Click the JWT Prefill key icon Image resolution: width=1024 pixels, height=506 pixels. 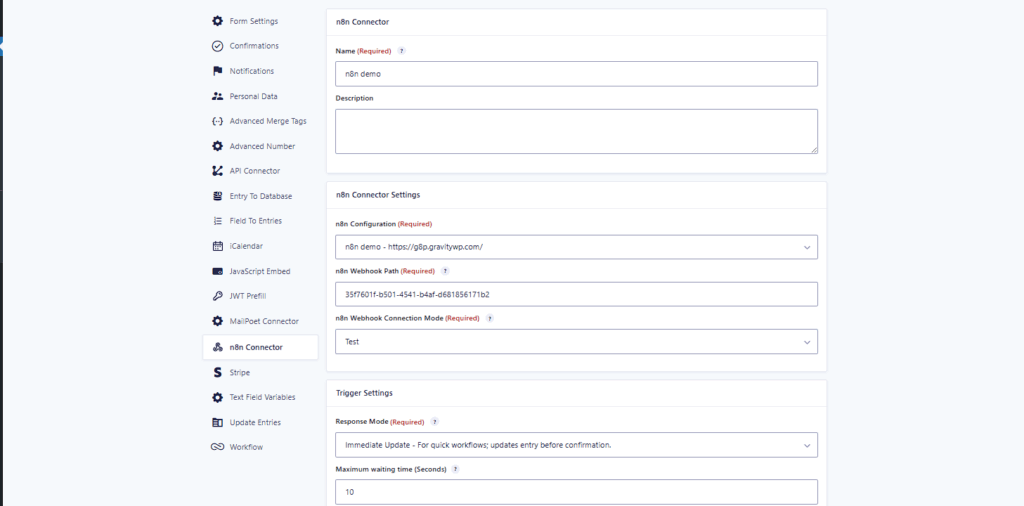(x=218, y=296)
